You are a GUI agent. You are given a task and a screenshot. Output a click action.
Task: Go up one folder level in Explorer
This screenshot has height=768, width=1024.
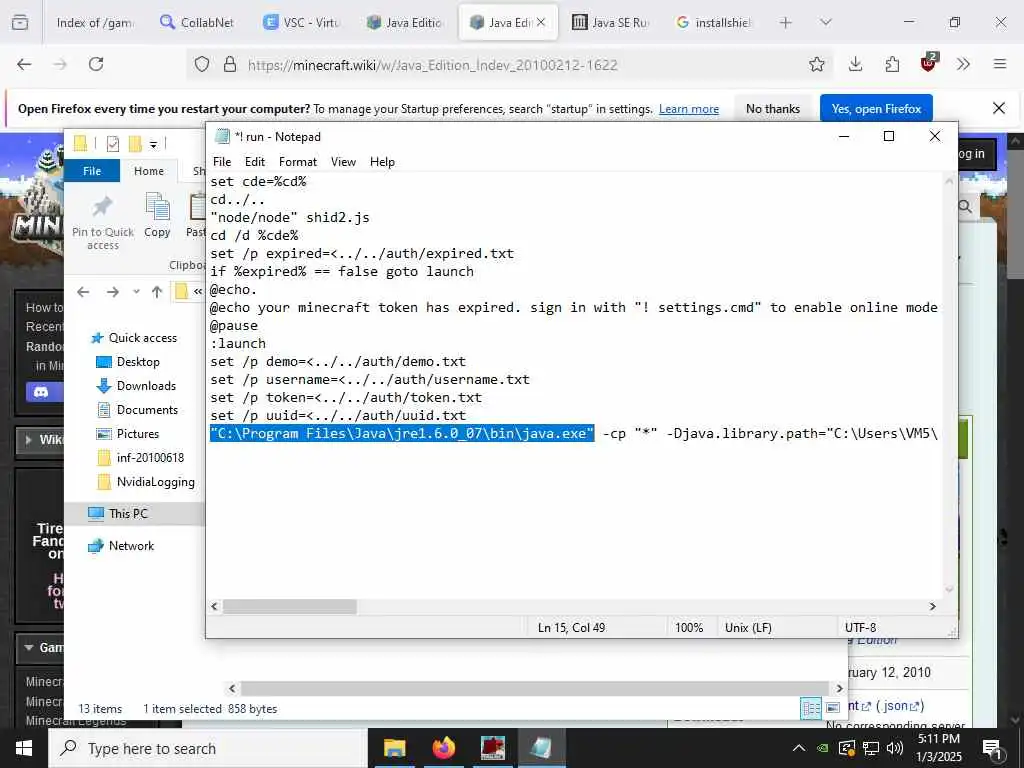pyautogui.click(x=157, y=292)
